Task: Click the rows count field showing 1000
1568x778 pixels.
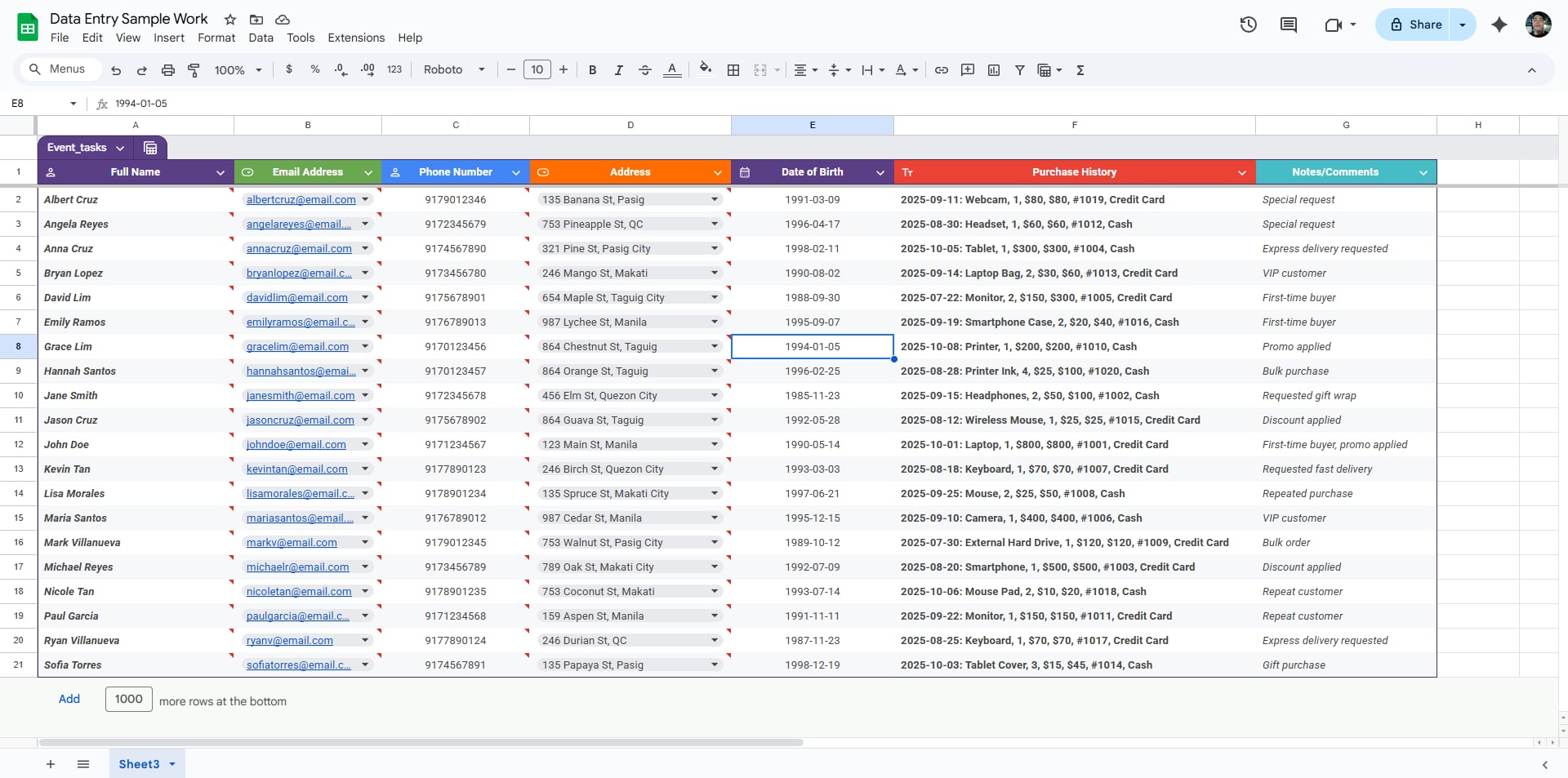Action: tap(128, 700)
